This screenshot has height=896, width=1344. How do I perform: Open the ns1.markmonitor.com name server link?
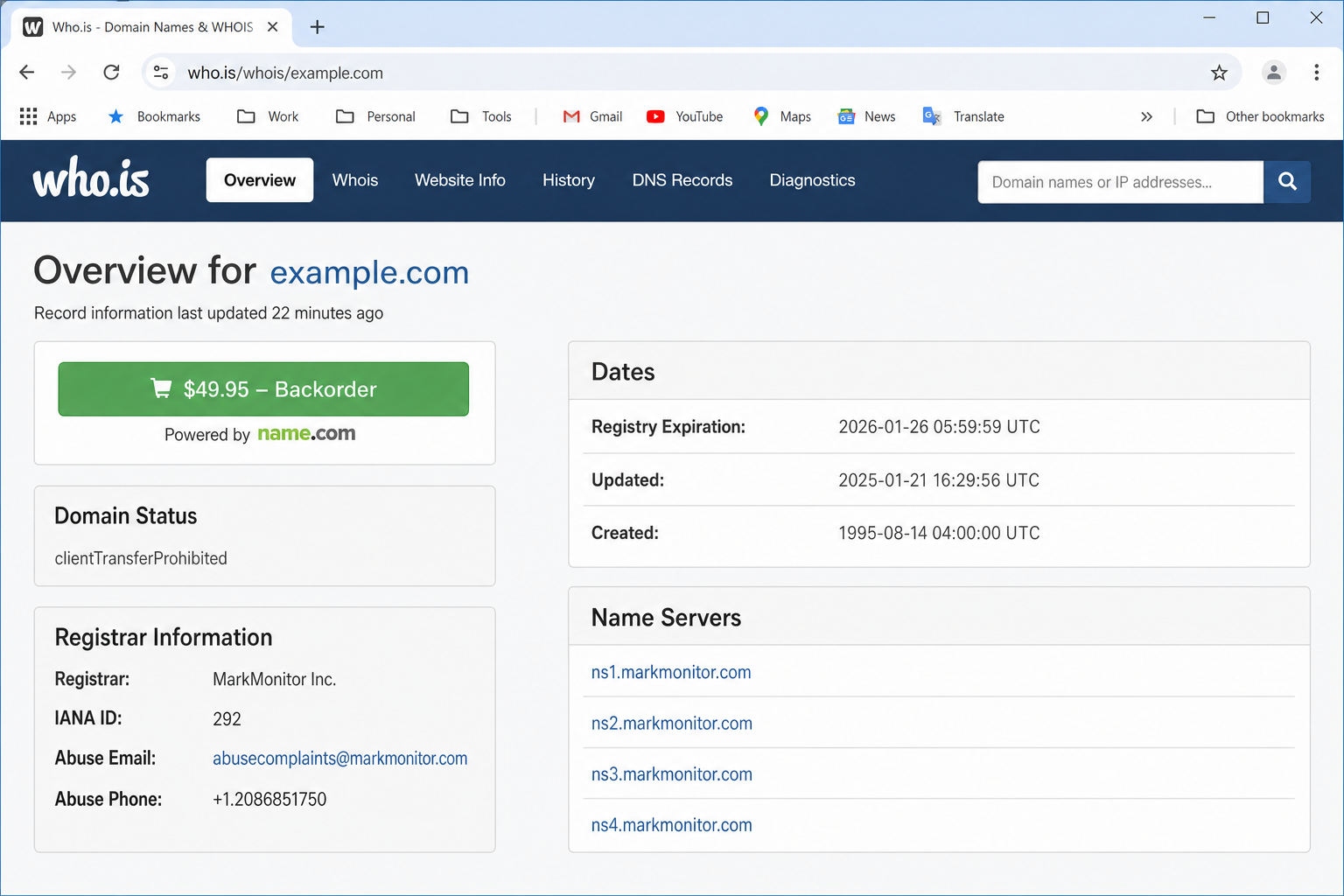671,672
